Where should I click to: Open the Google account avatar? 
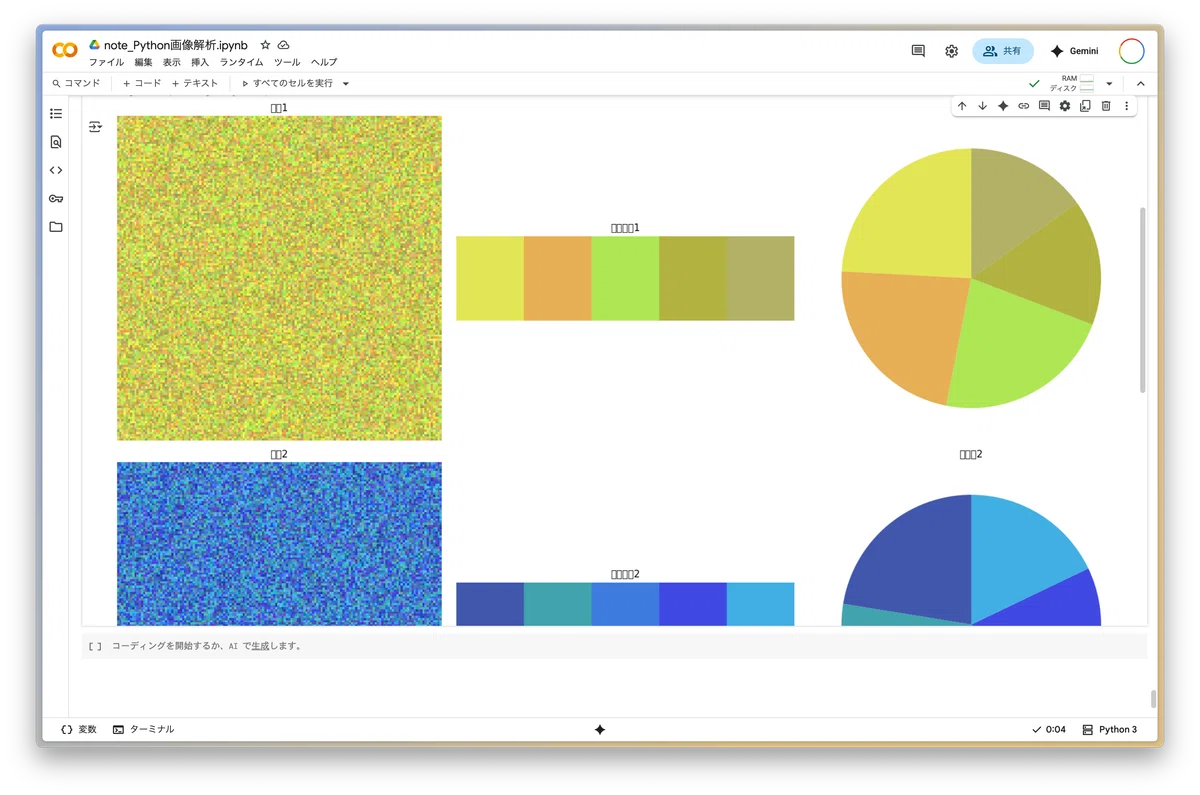(x=1132, y=51)
